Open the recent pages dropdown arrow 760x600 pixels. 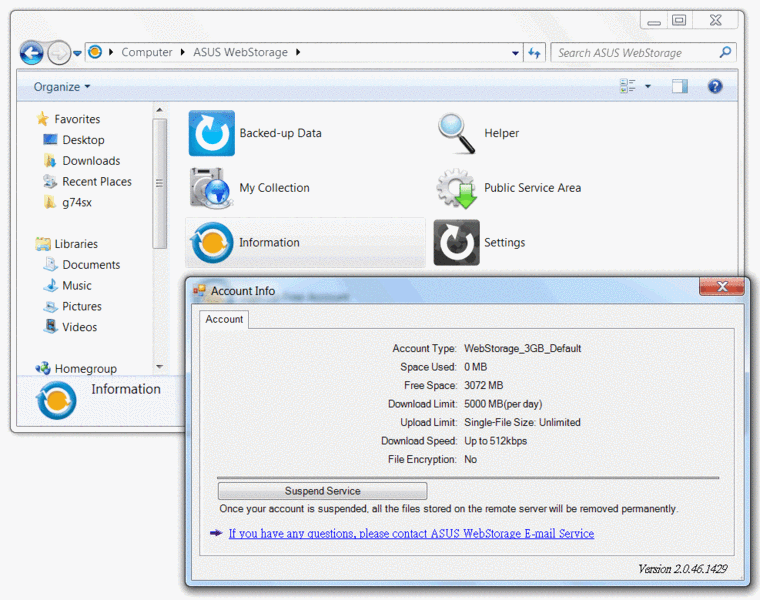pos(77,53)
